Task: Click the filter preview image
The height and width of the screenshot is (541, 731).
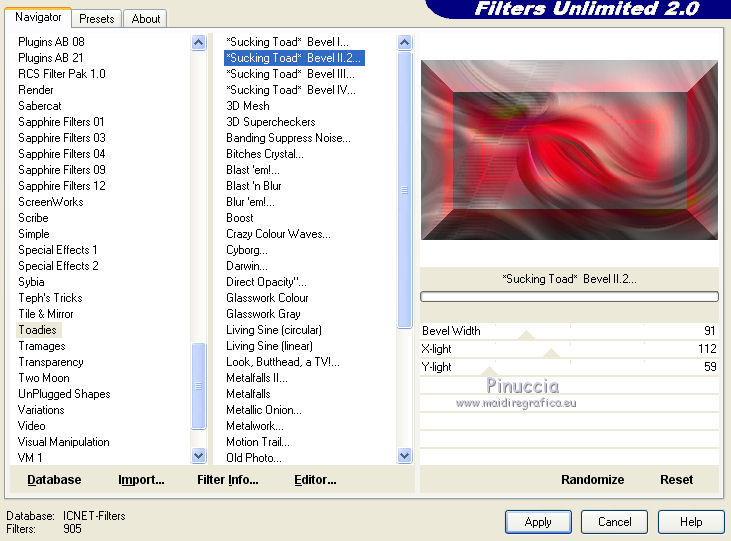Action: (569, 150)
